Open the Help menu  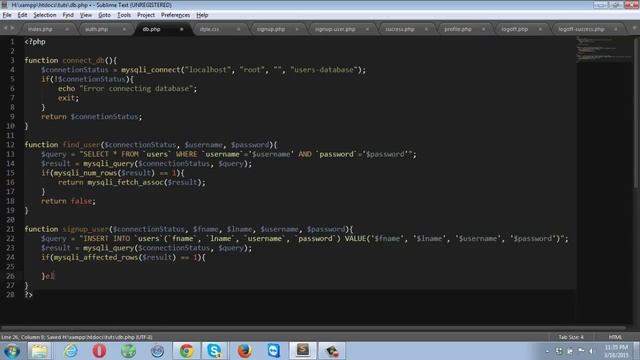click(202, 15)
